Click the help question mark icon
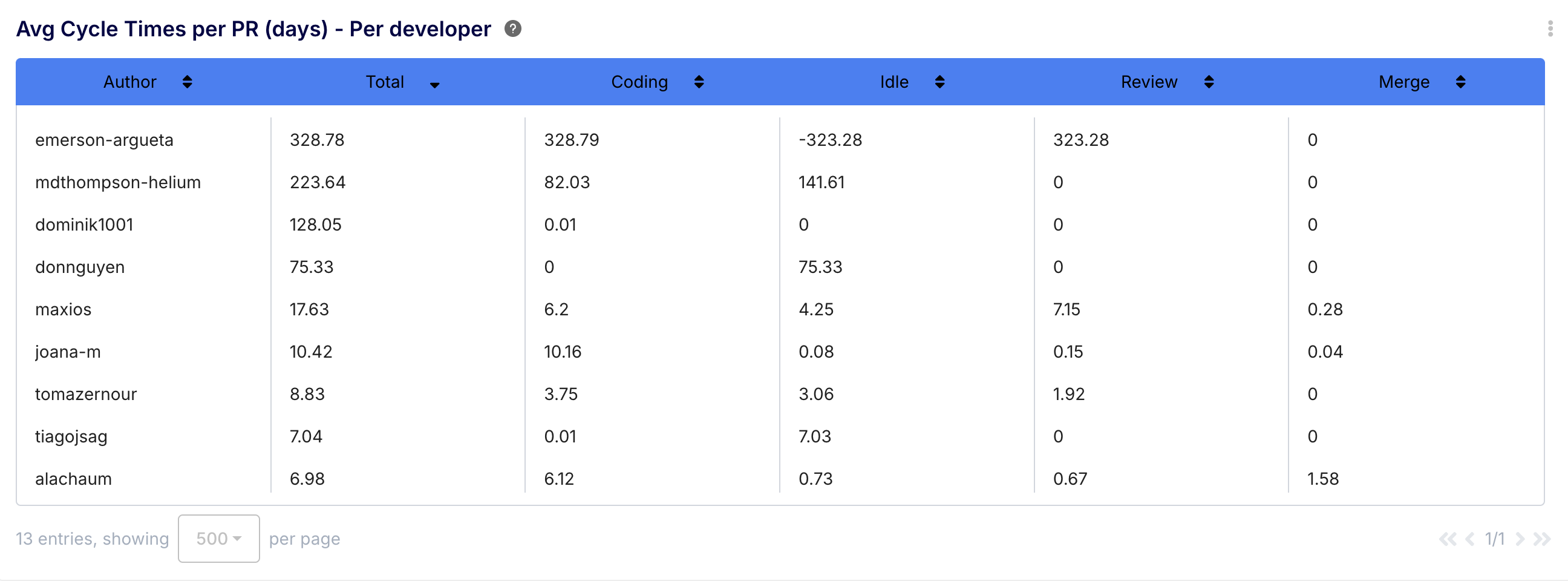This screenshot has height=581, width=1568. [512, 28]
